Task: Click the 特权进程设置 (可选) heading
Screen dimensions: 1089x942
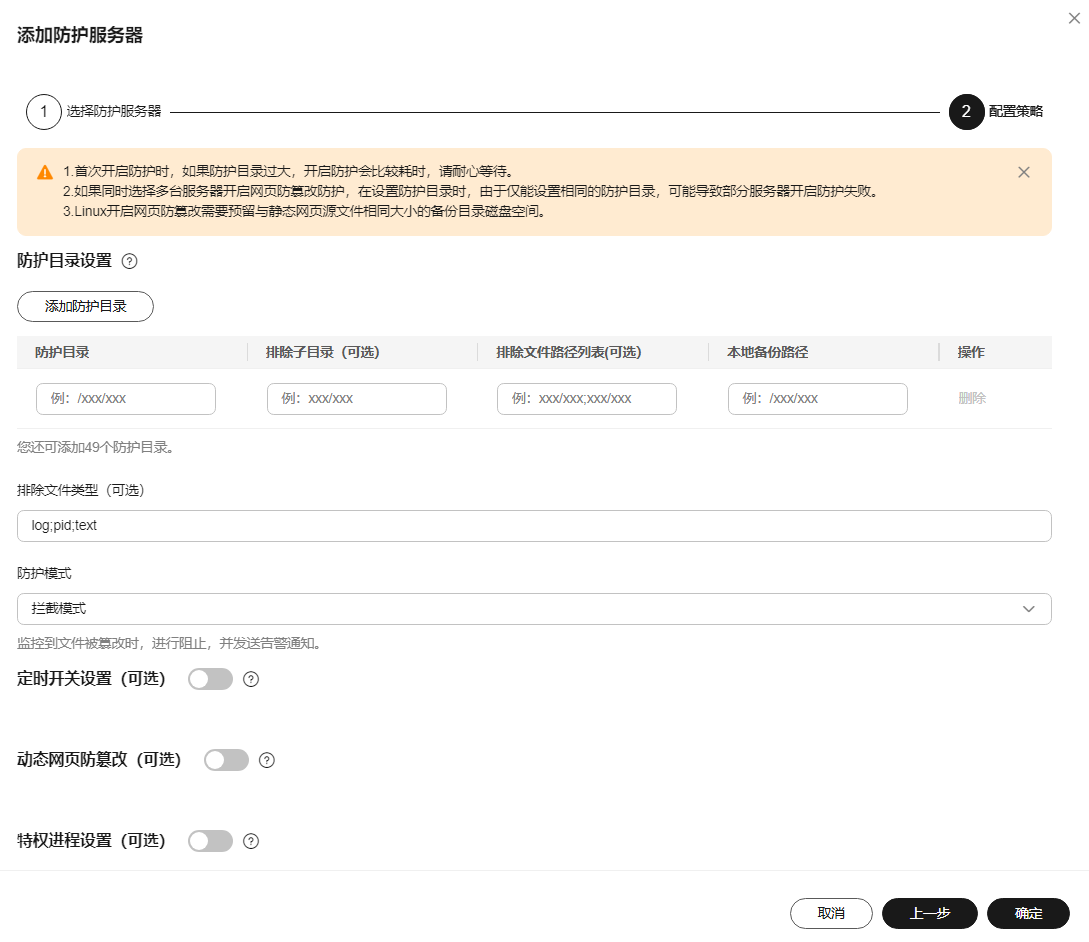Action: point(91,841)
